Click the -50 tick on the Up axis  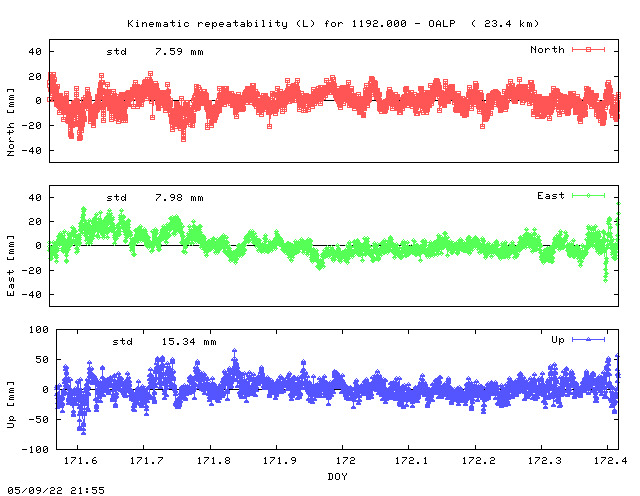pyautogui.click(x=38, y=420)
